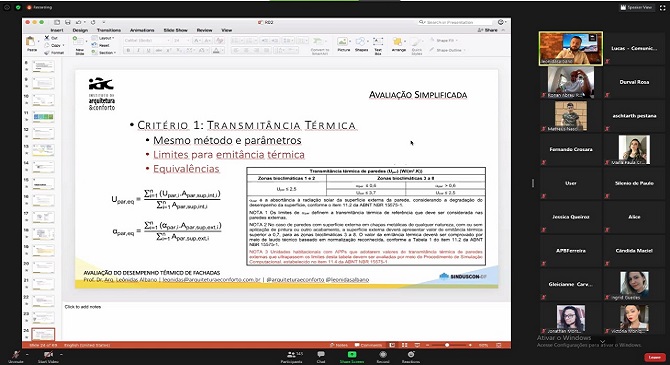The height and width of the screenshot is (365, 670).
Task: Click the red Leave button
Action: (654, 357)
